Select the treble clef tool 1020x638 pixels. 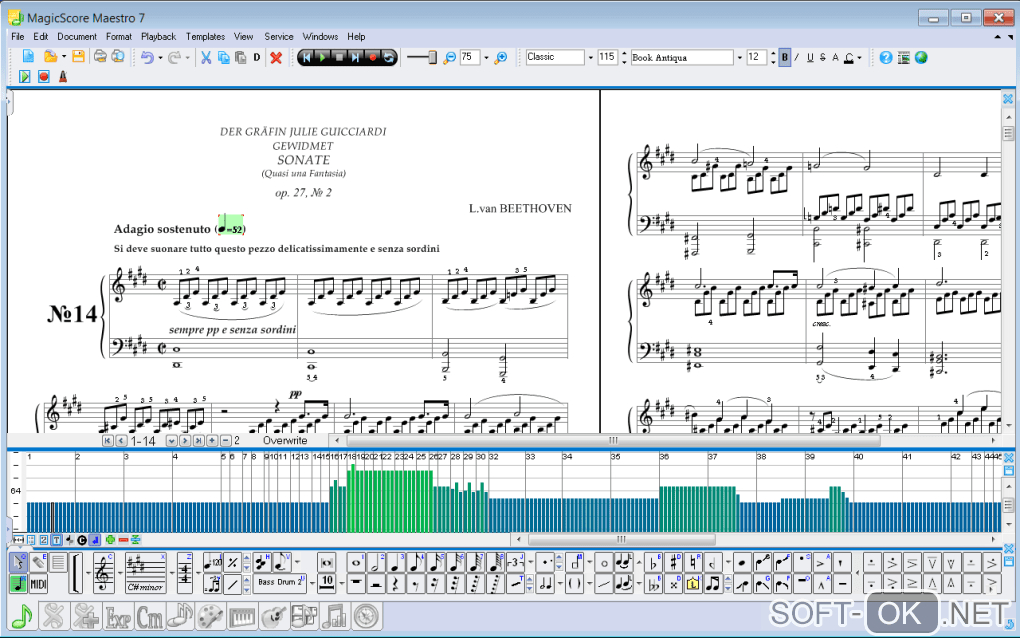click(104, 573)
